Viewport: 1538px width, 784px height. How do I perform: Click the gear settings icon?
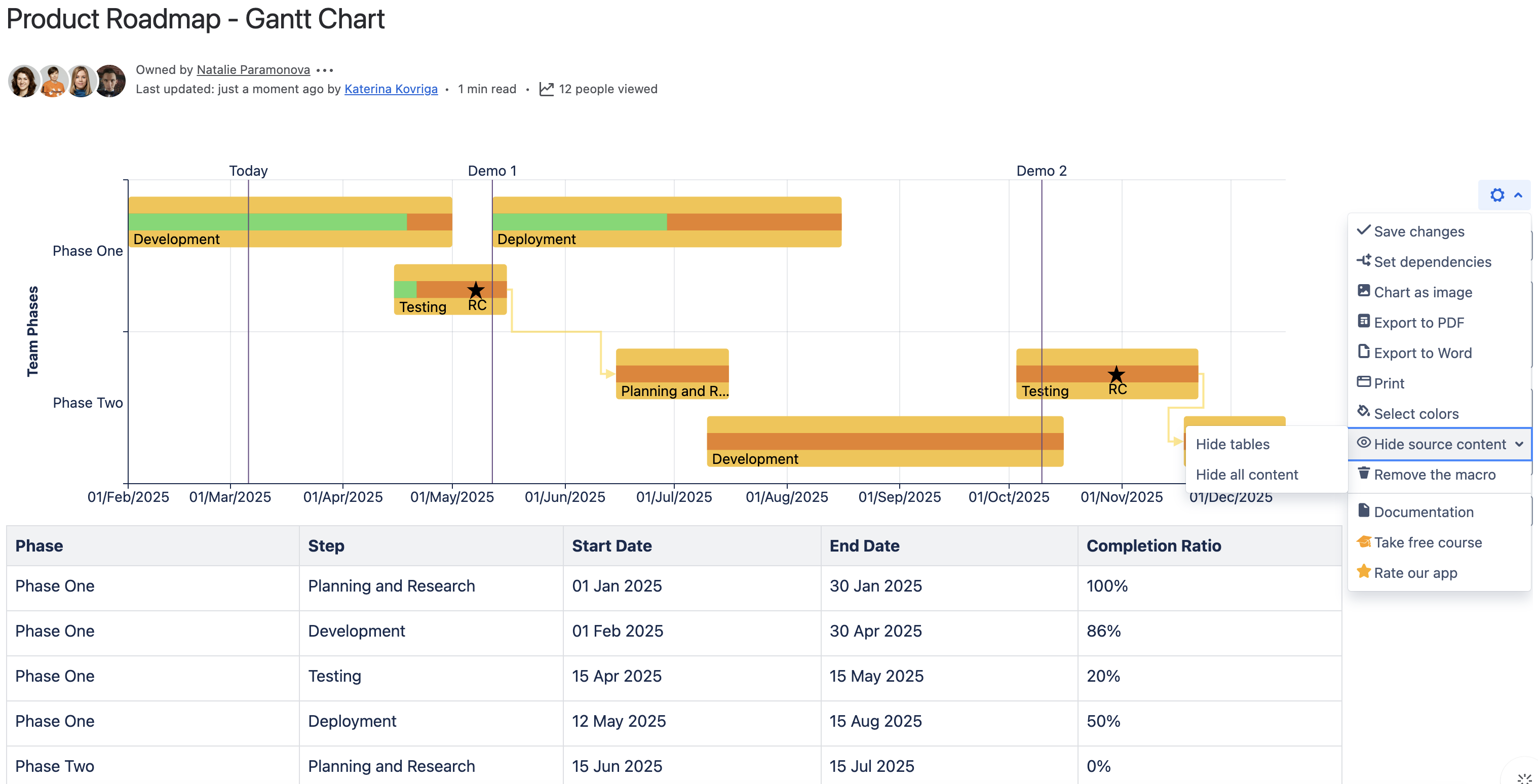pyautogui.click(x=1496, y=195)
